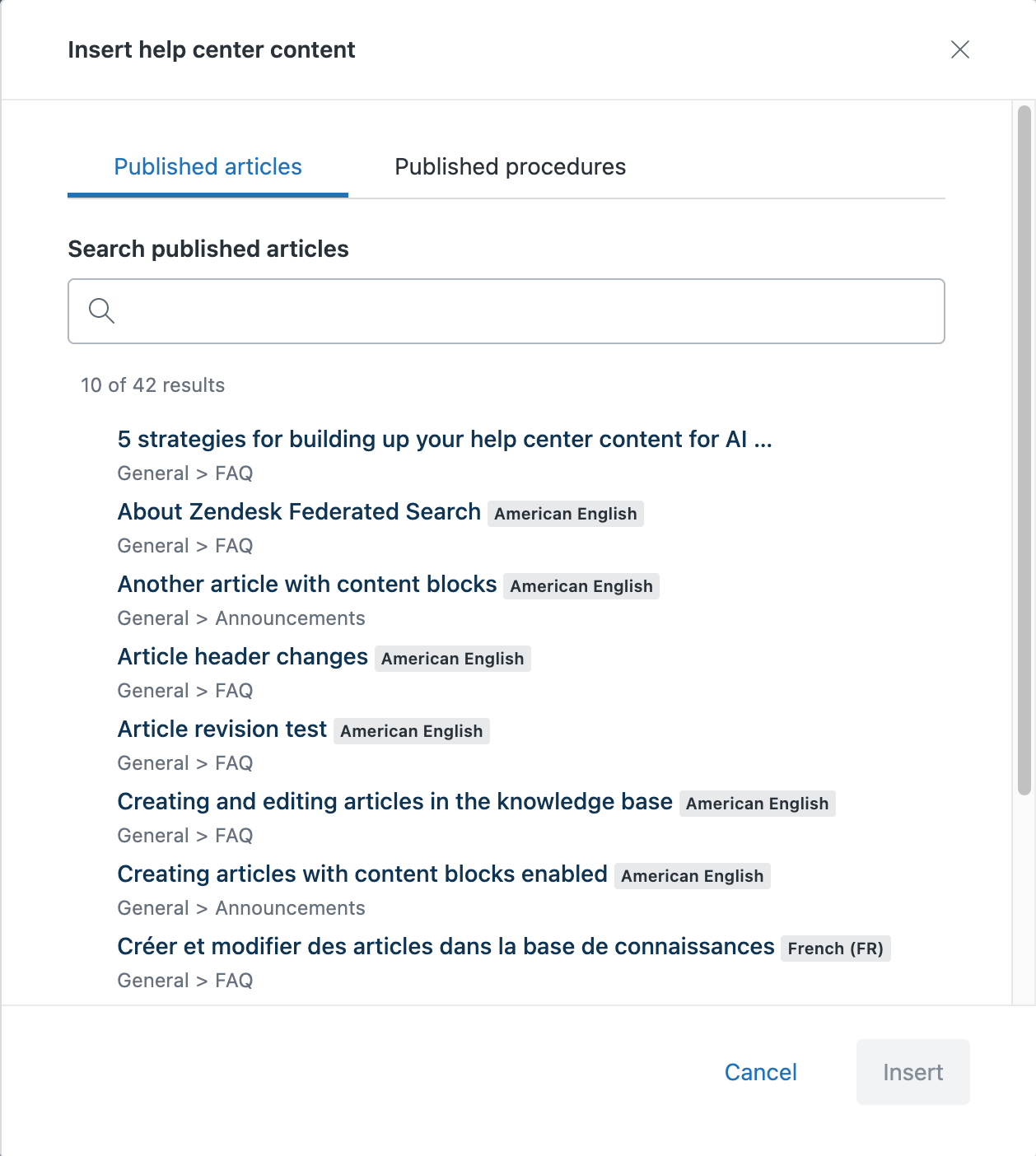Click American English tag on Article revision test
1036x1156 pixels.
(411, 731)
